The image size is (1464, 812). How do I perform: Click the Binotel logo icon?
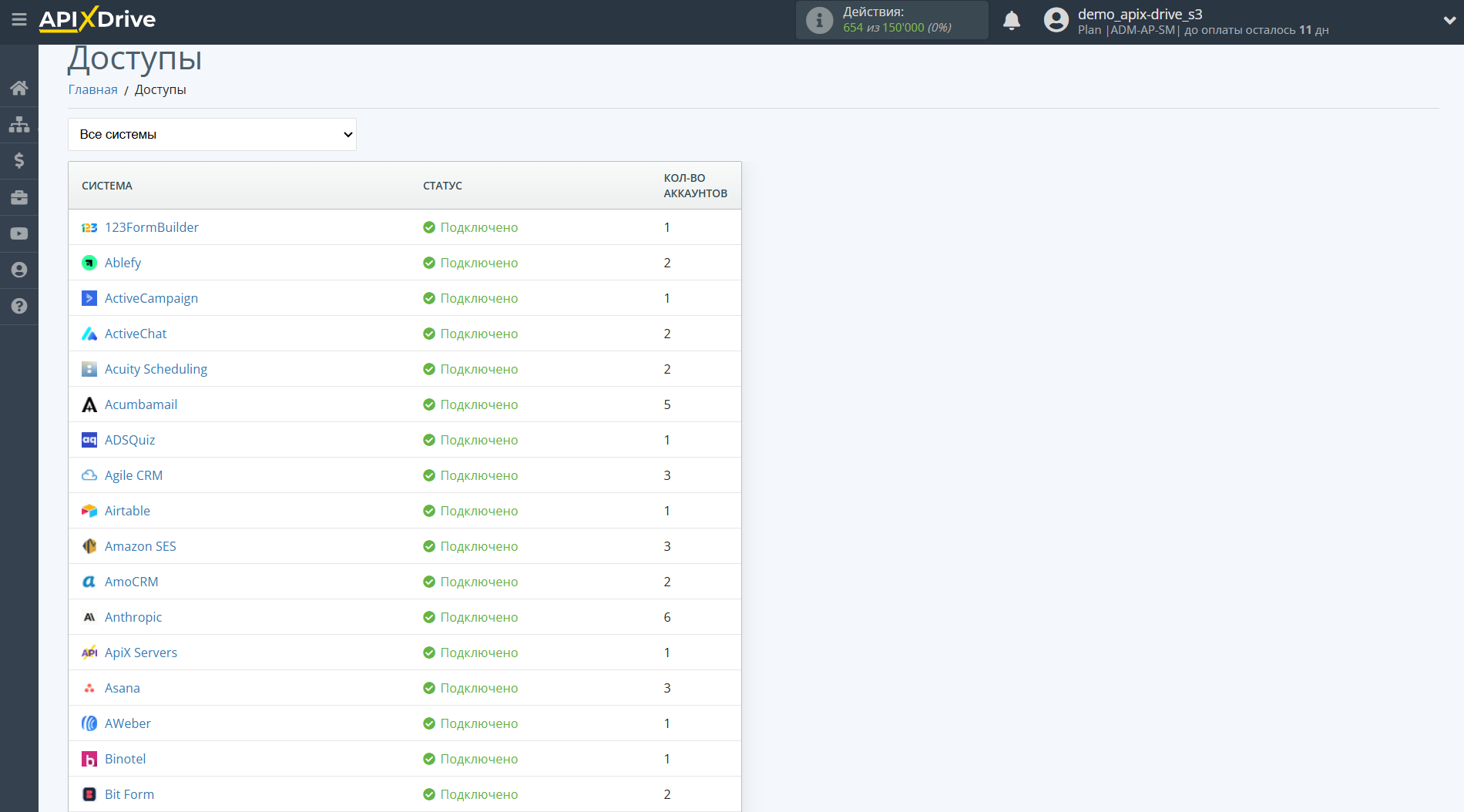(x=89, y=759)
